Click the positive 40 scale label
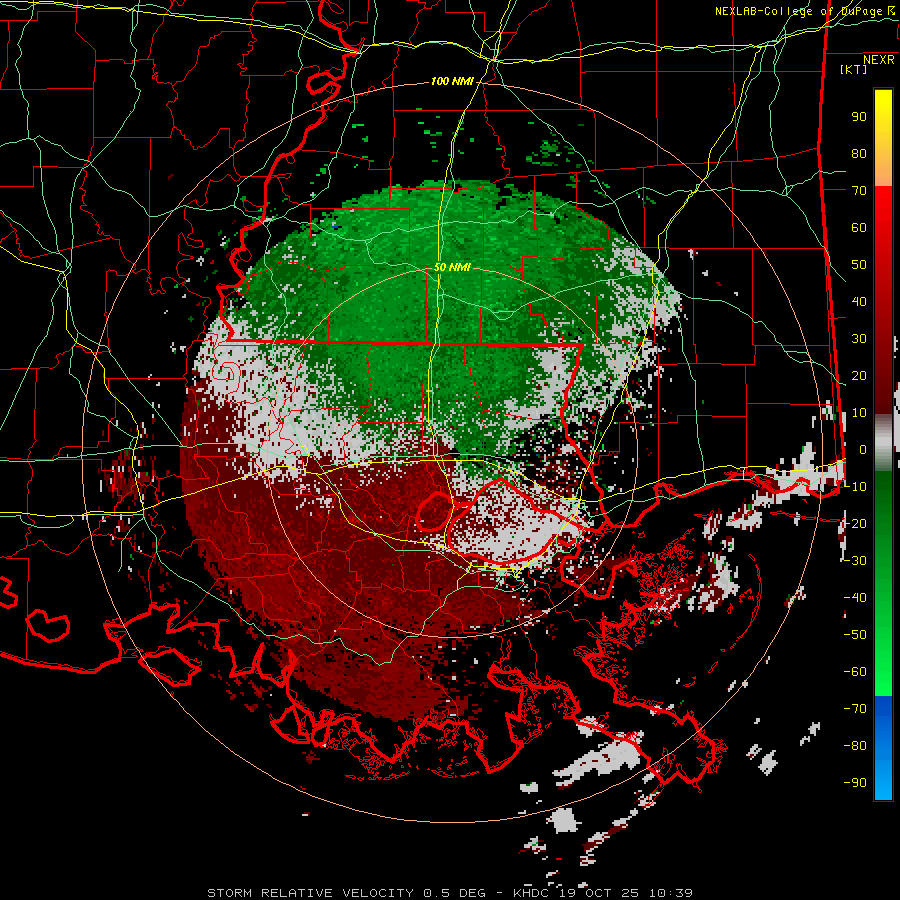 pos(859,302)
